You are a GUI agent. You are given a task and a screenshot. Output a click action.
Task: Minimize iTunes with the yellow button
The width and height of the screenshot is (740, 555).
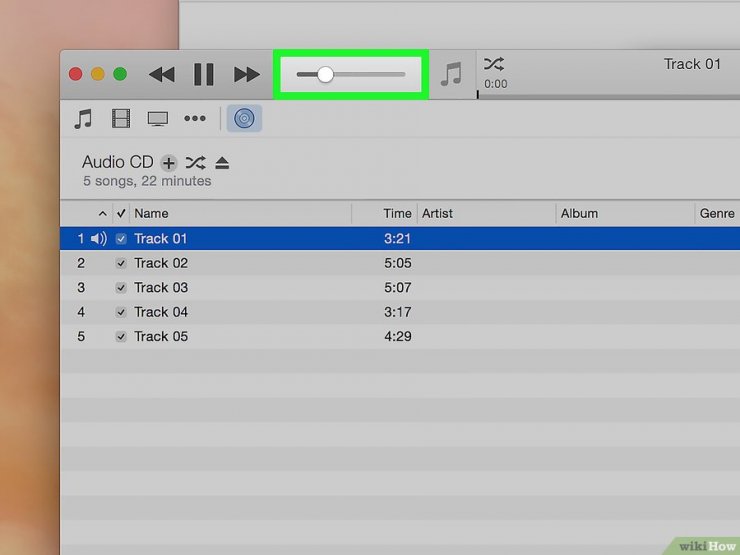click(98, 74)
